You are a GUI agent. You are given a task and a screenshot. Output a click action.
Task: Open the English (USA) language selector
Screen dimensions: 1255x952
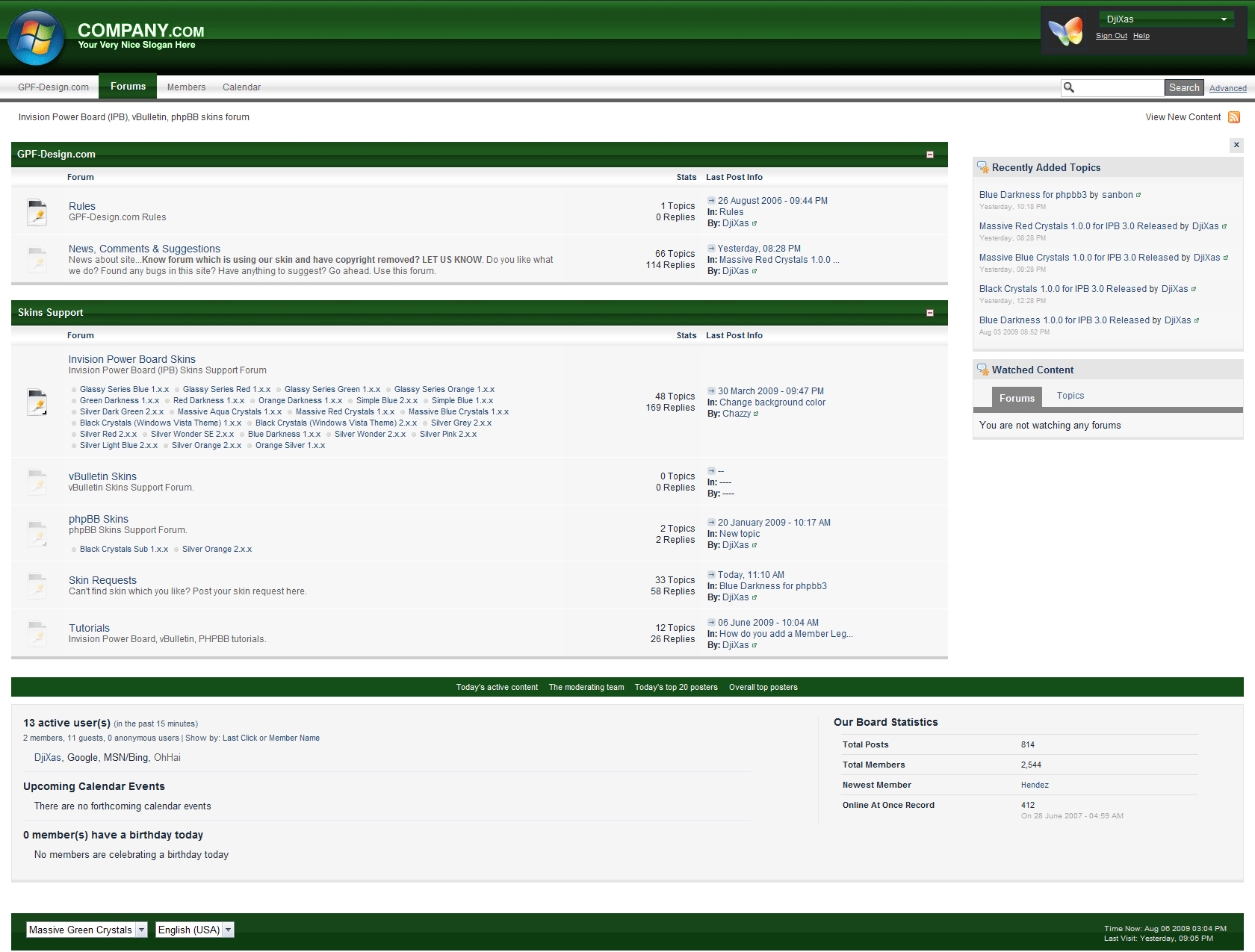pos(195,930)
